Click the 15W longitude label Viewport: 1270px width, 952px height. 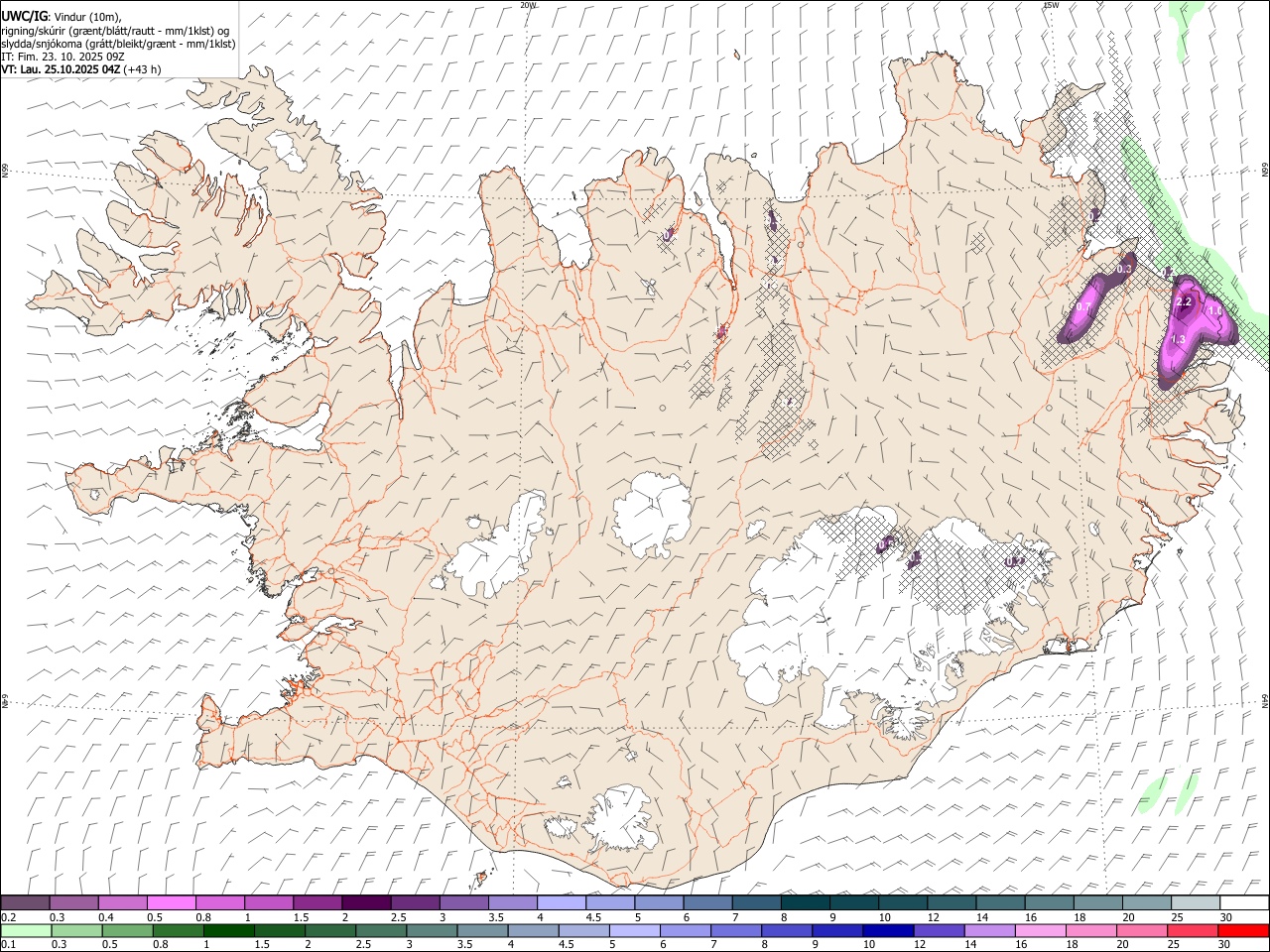(1051, 5)
